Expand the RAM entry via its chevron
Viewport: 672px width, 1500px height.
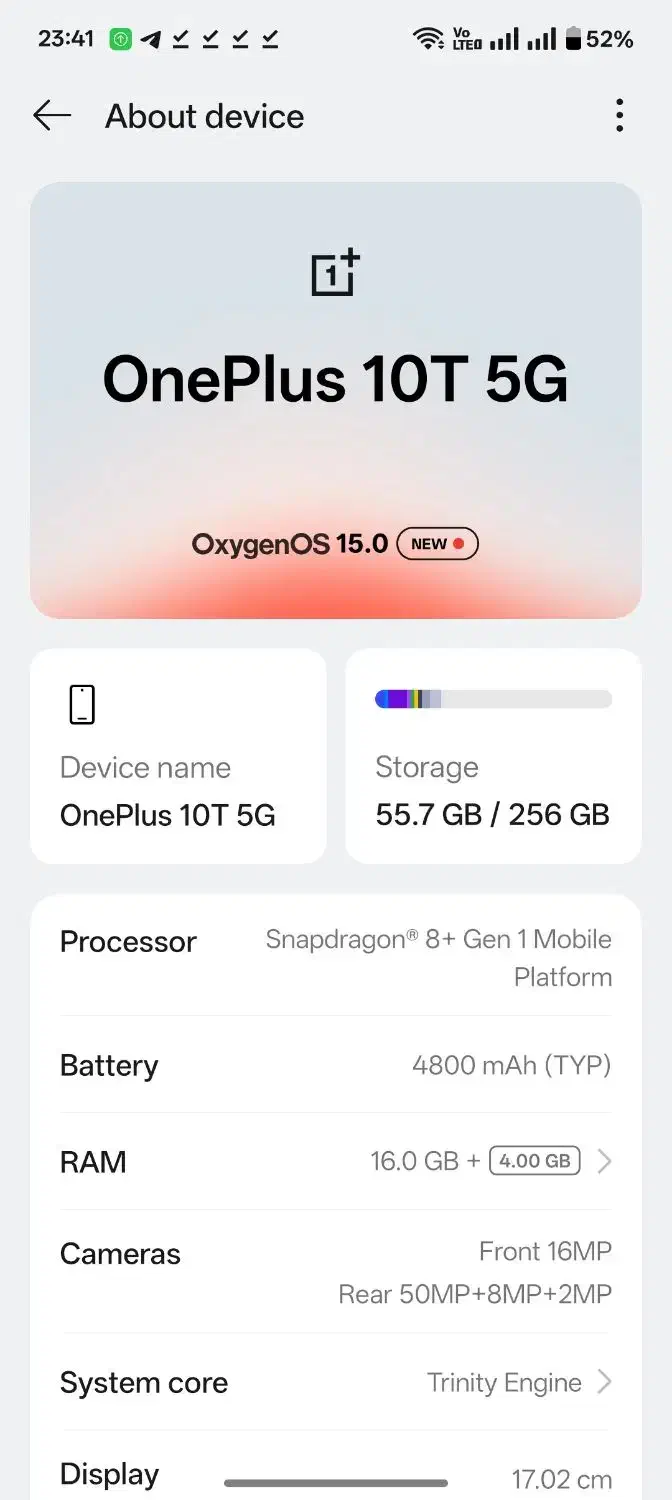604,1161
